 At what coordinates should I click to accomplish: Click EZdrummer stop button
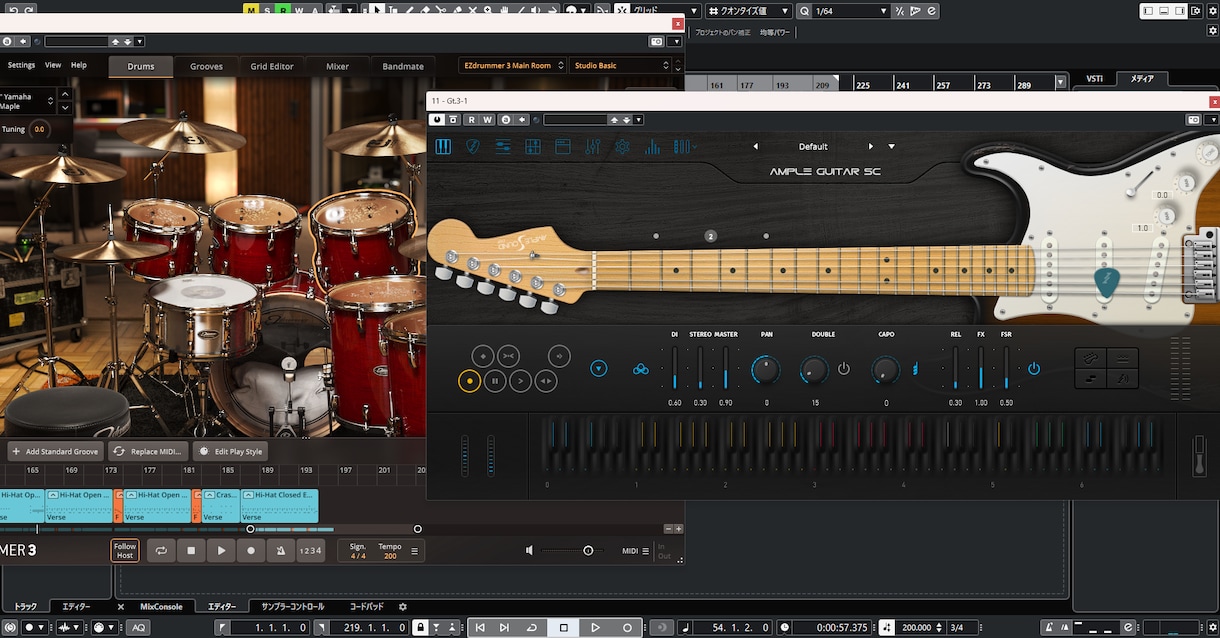(191, 550)
